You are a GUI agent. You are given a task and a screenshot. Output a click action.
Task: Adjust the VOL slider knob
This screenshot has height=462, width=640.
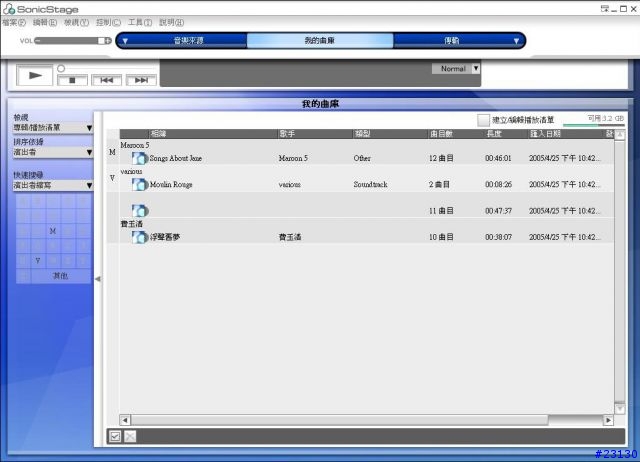101,40
